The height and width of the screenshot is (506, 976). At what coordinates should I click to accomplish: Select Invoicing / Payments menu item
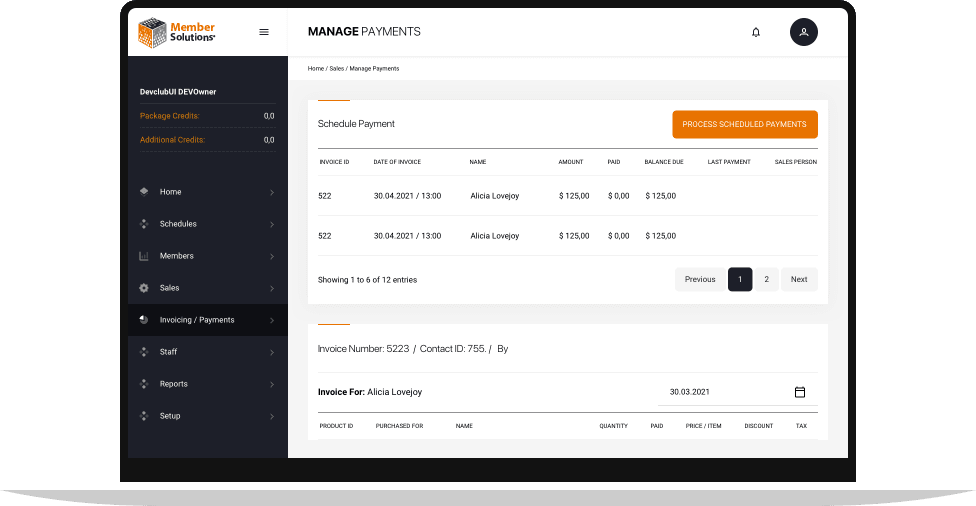(207, 320)
